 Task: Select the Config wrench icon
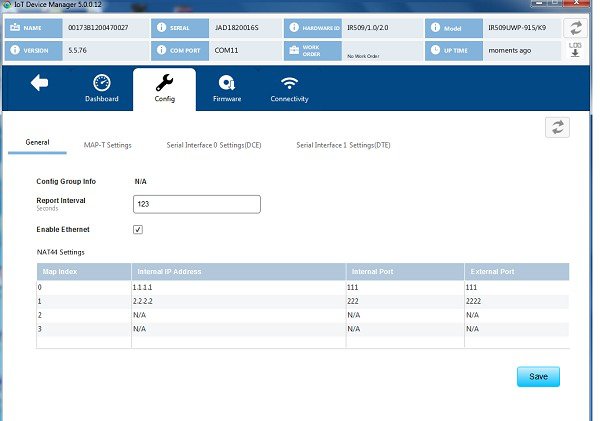point(165,83)
